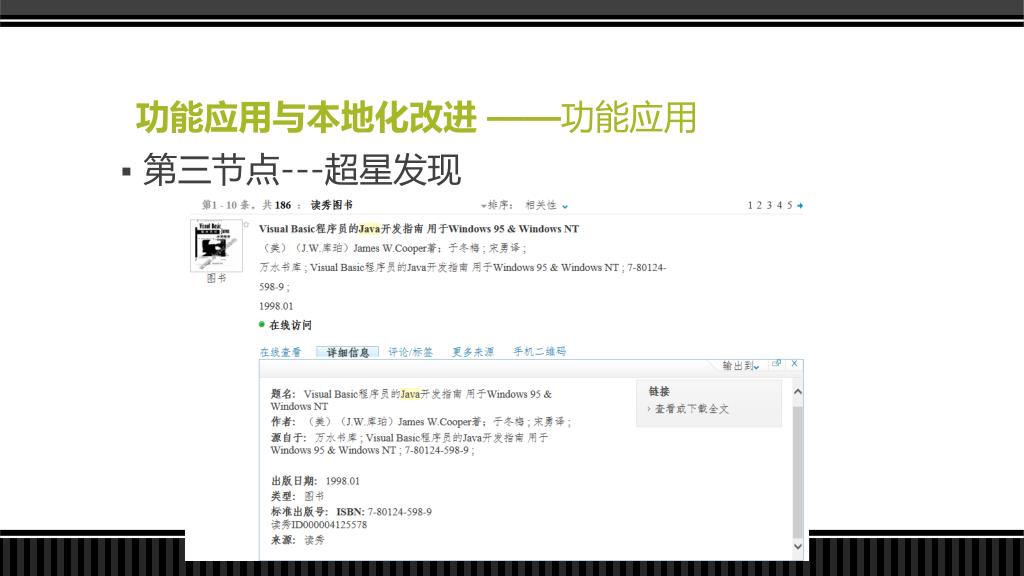Select the 详细信息 tab

(347, 353)
